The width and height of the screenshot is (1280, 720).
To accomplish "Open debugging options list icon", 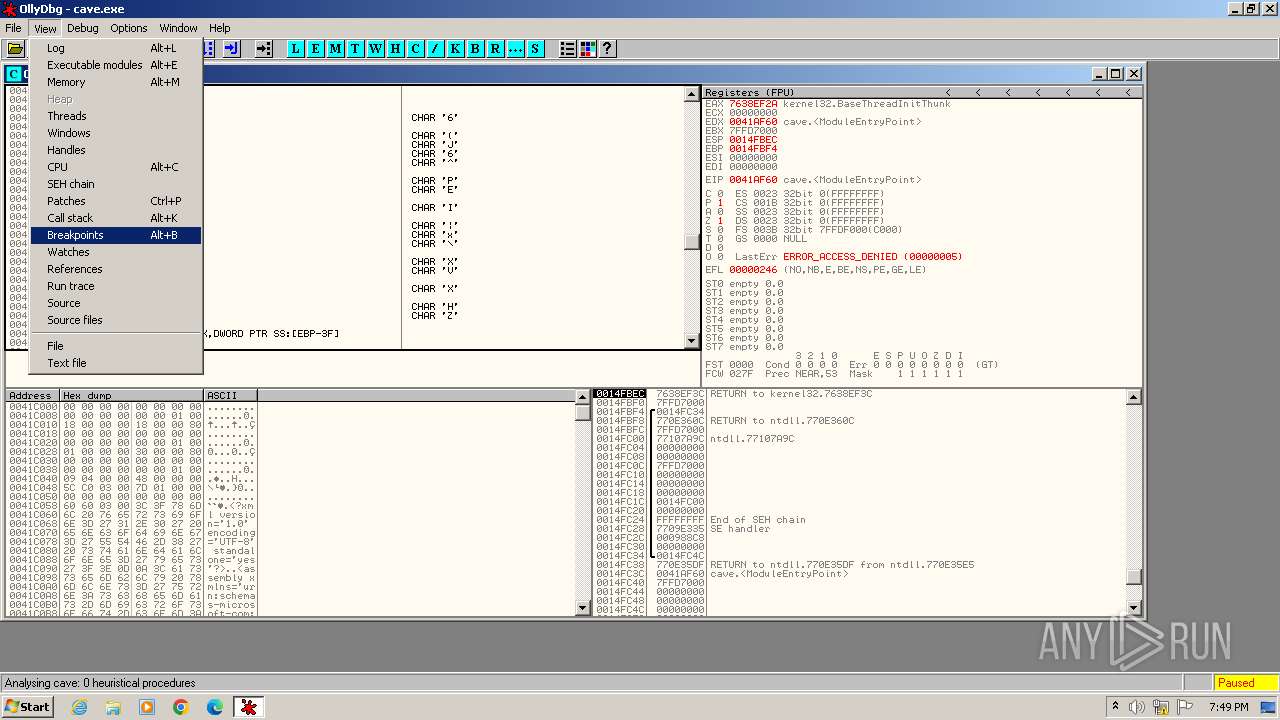I will pos(568,48).
